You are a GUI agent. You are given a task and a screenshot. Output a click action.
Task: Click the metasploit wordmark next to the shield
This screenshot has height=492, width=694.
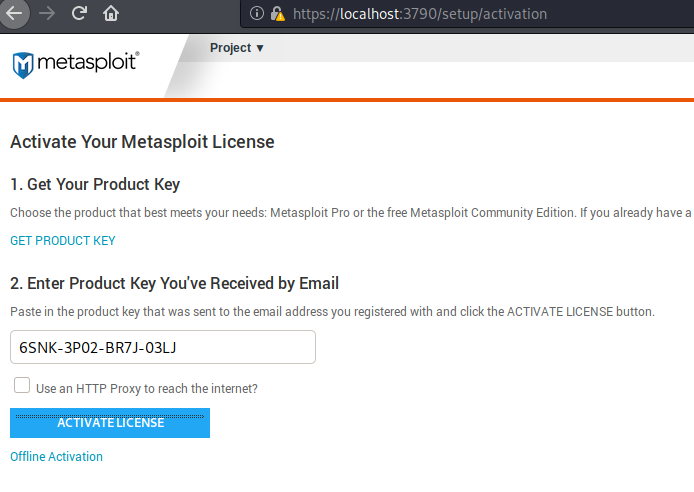[x=88, y=62]
